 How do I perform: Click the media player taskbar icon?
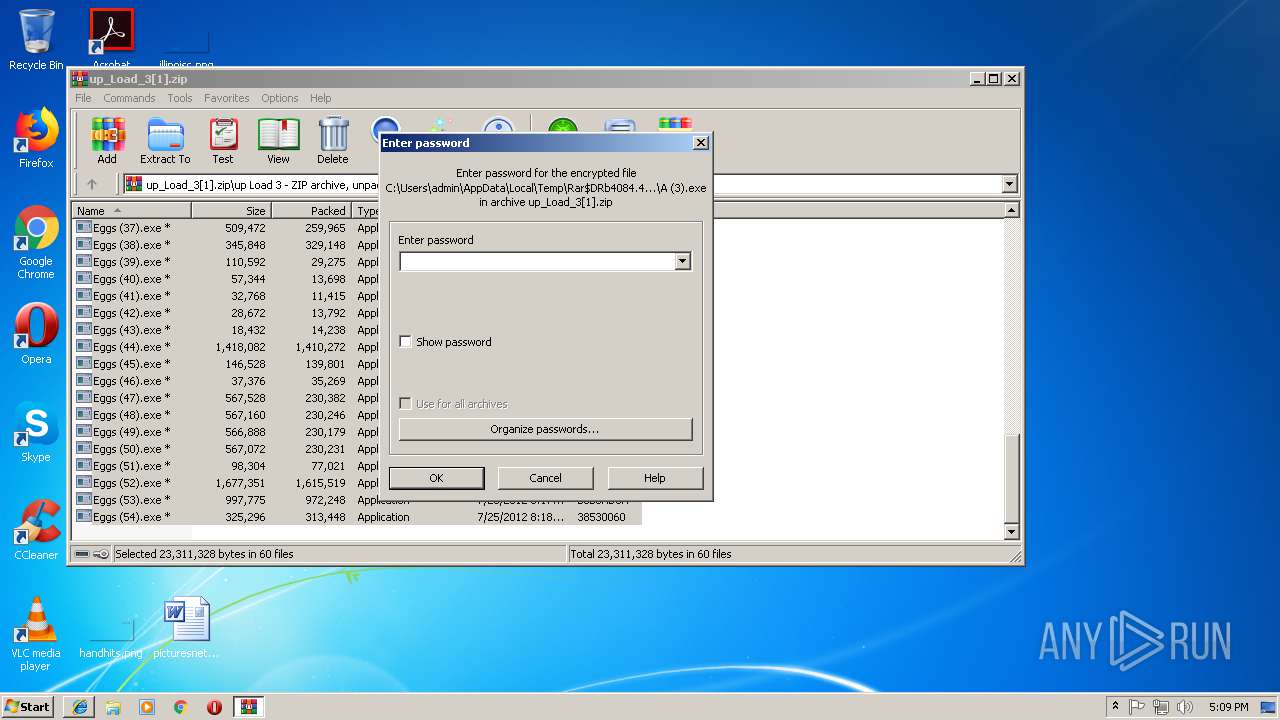point(147,706)
